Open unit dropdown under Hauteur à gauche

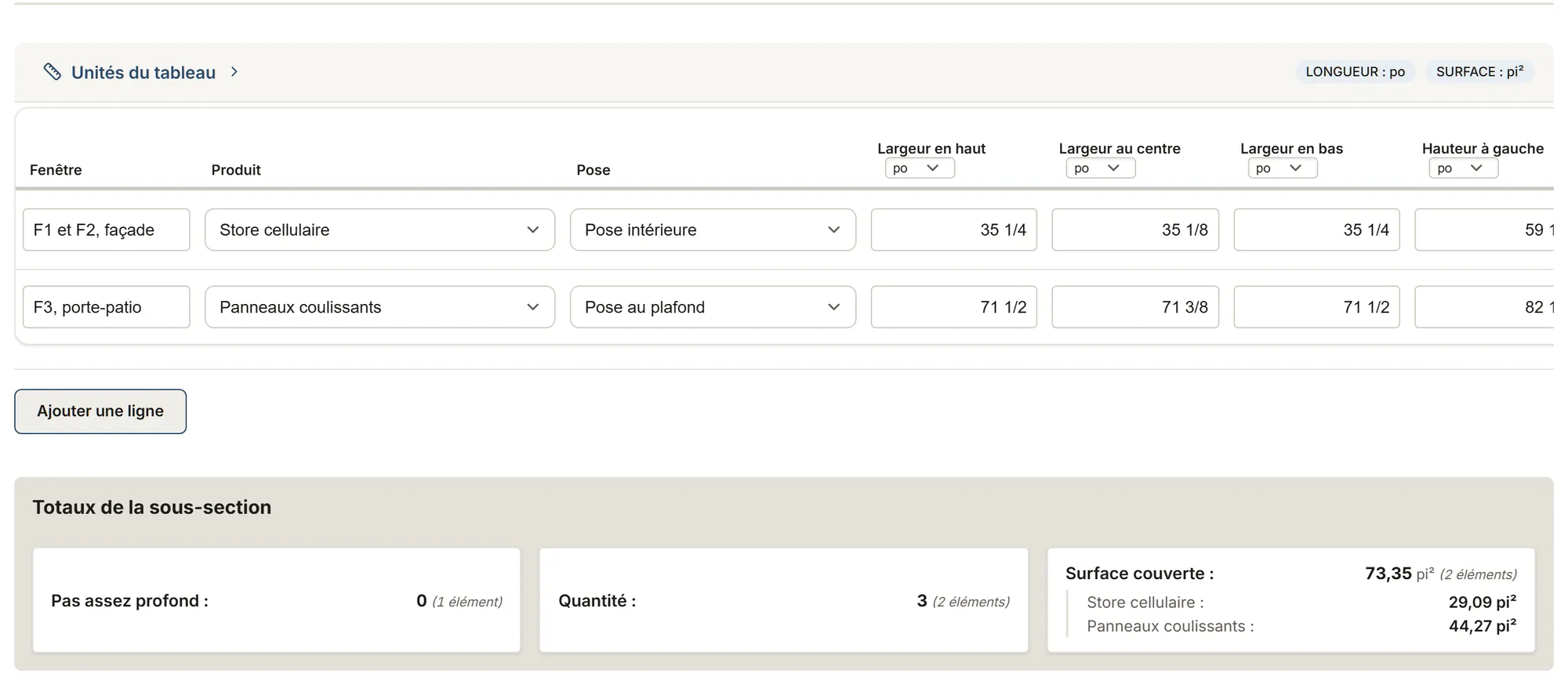pyautogui.click(x=1464, y=168)
